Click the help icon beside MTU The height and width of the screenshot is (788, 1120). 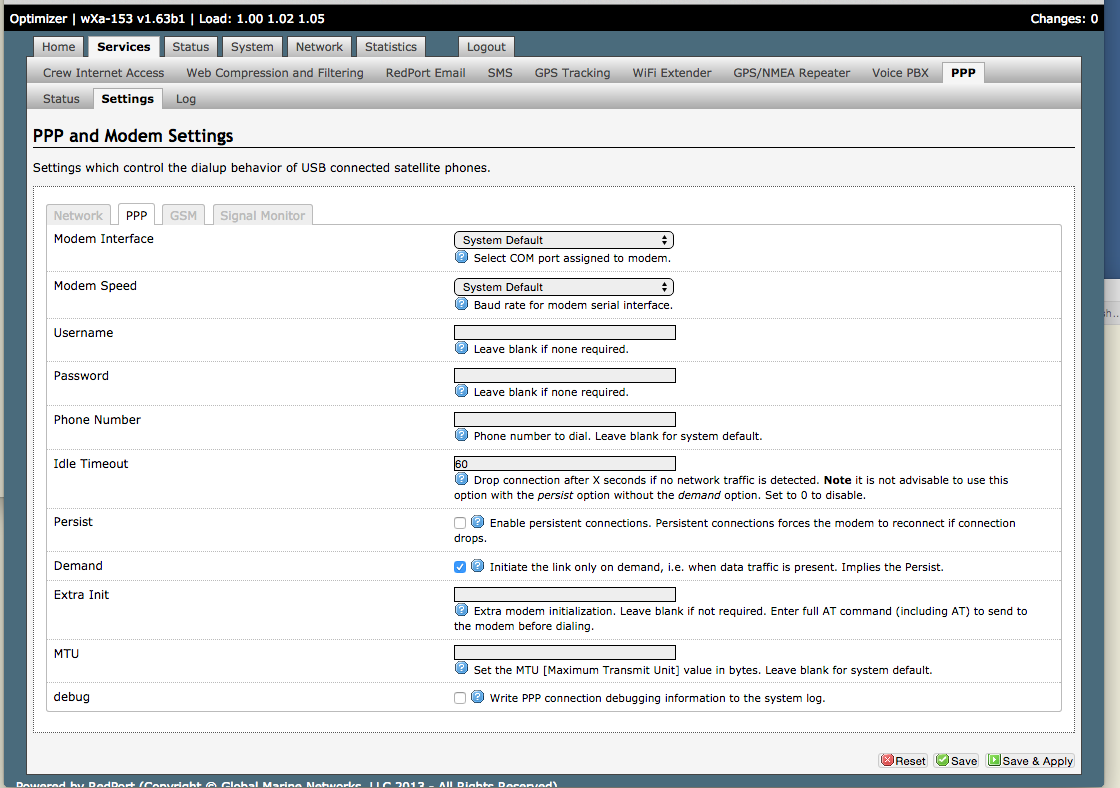461,667
